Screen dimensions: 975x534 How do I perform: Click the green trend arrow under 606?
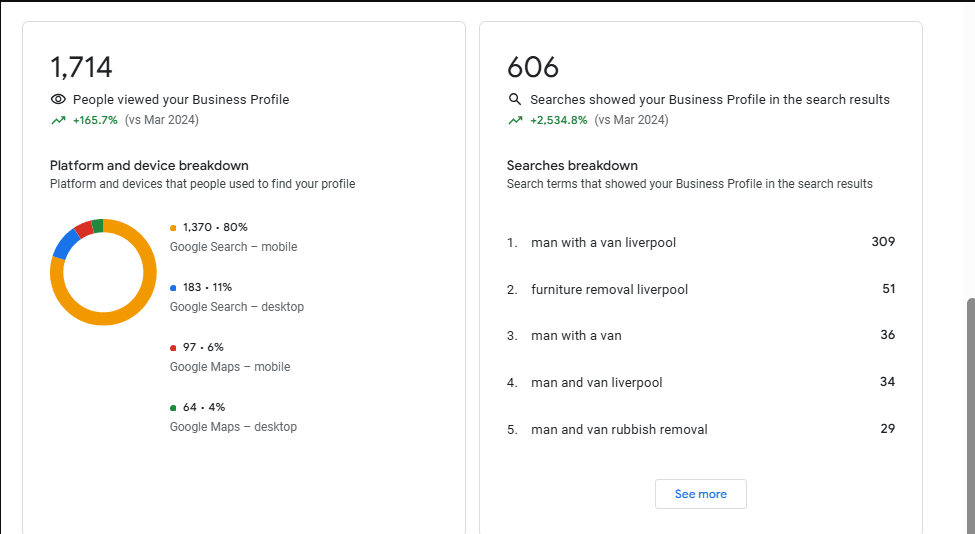pos(515,121)
